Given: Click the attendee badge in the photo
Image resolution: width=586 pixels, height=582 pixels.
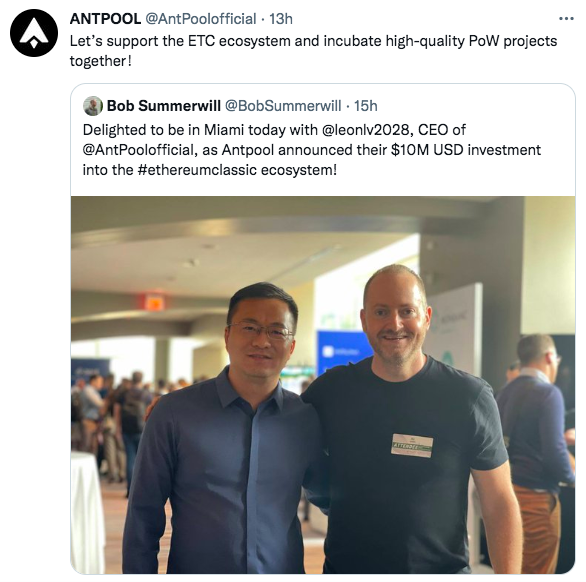Looking at the screenshot, I should (412, 446).
